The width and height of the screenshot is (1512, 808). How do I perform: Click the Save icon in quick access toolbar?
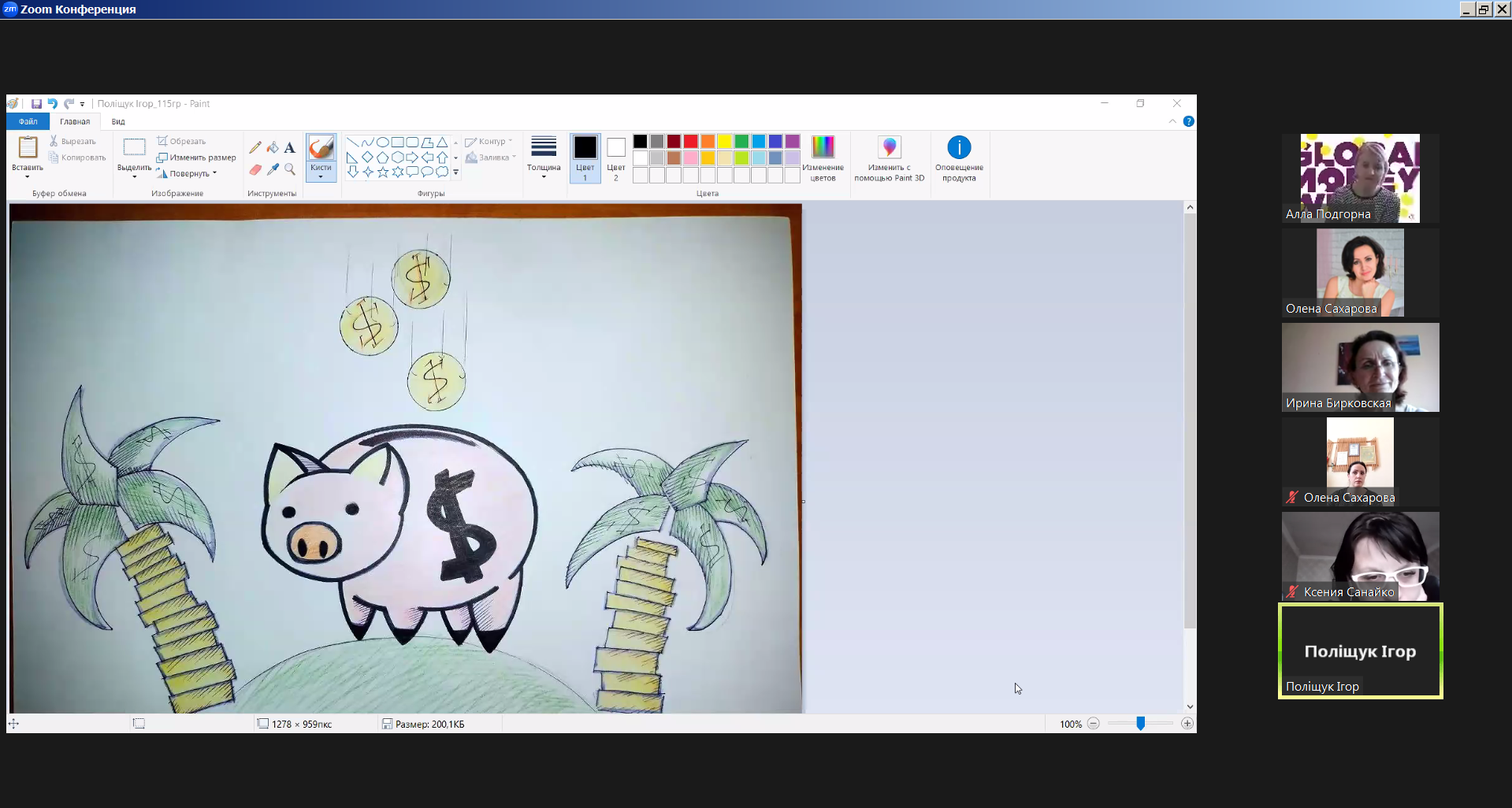coord(36,104)
